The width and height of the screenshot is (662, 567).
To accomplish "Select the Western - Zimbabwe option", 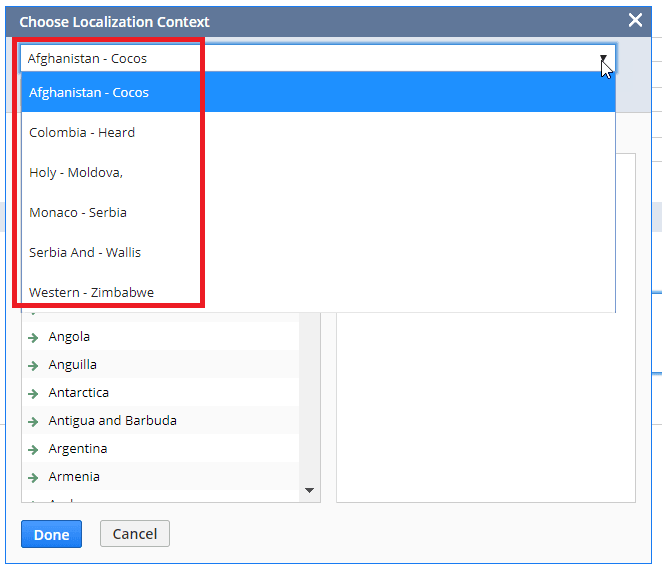I will click(x=318, y=292).
